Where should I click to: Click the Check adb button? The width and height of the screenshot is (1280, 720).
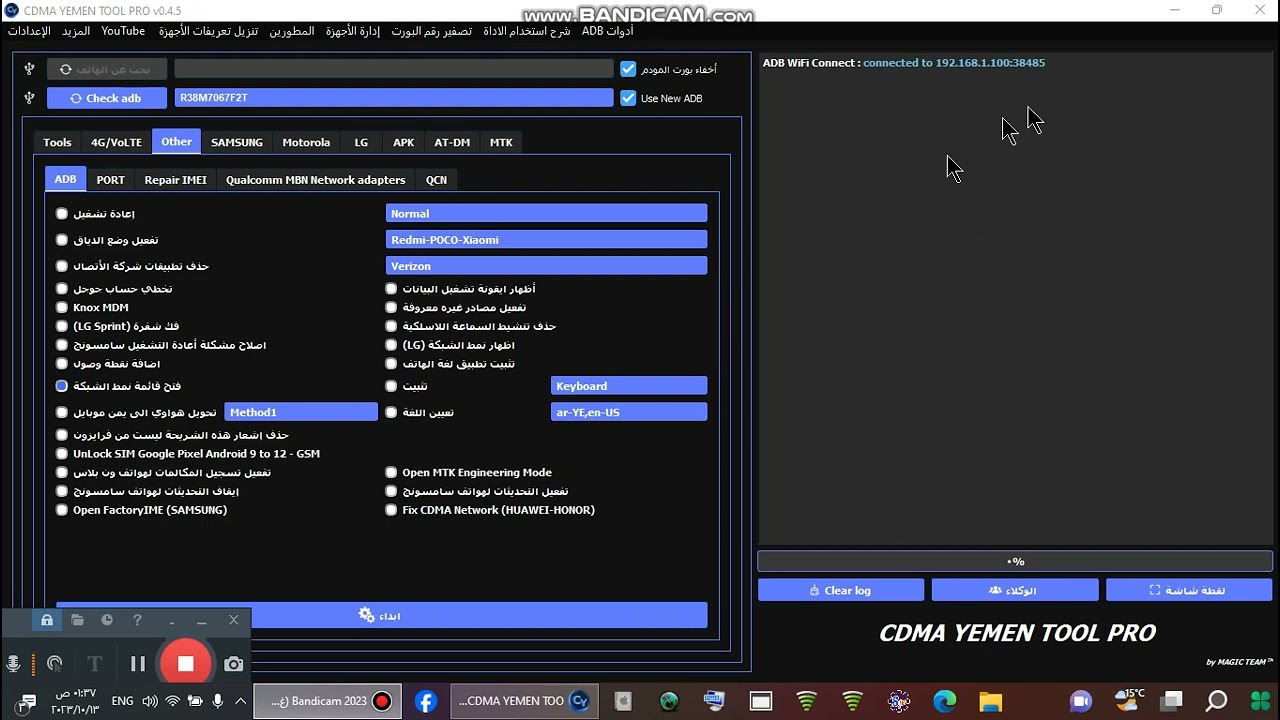[x=106, y=98]
